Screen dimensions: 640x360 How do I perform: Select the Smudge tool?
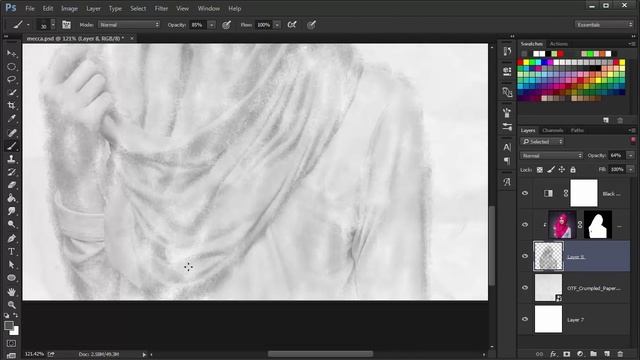point(11,211)
